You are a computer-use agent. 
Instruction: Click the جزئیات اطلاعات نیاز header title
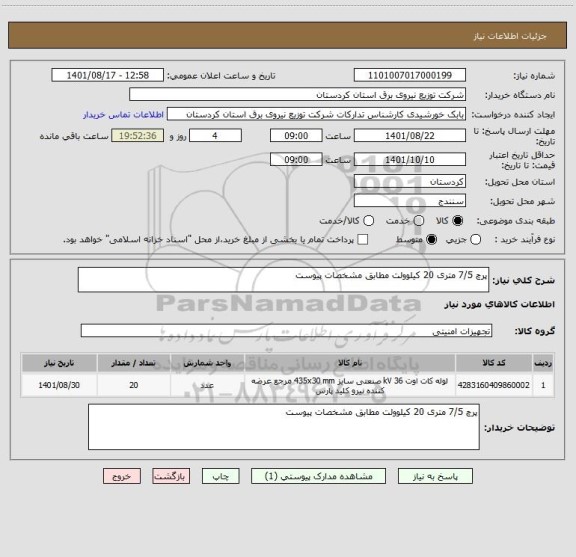[510, 36]
